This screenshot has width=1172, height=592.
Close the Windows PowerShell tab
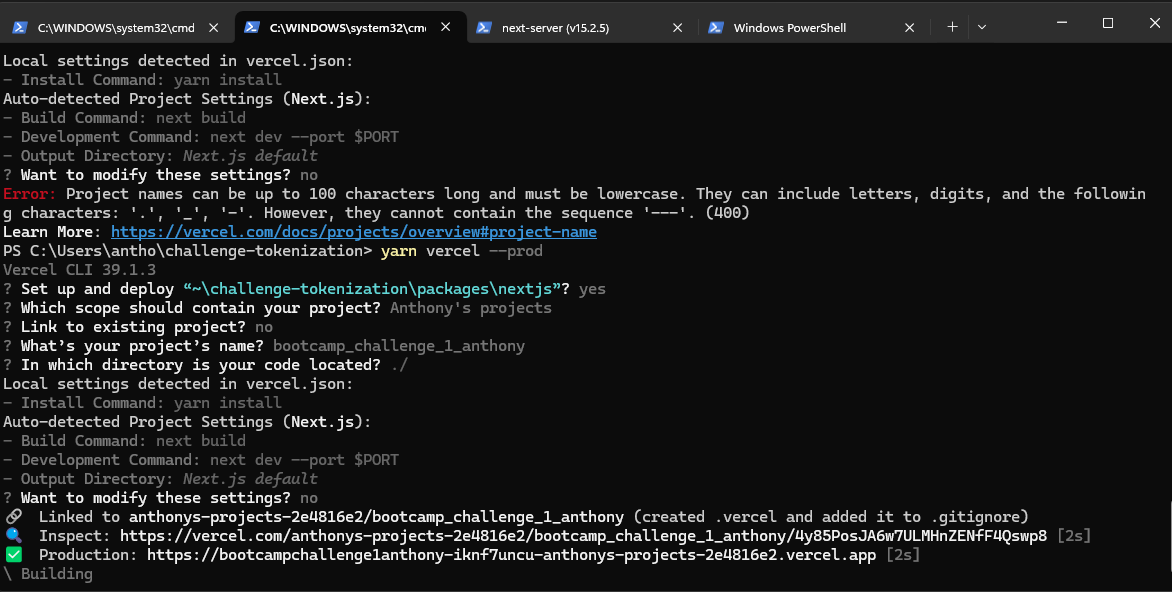pos(909,27)
